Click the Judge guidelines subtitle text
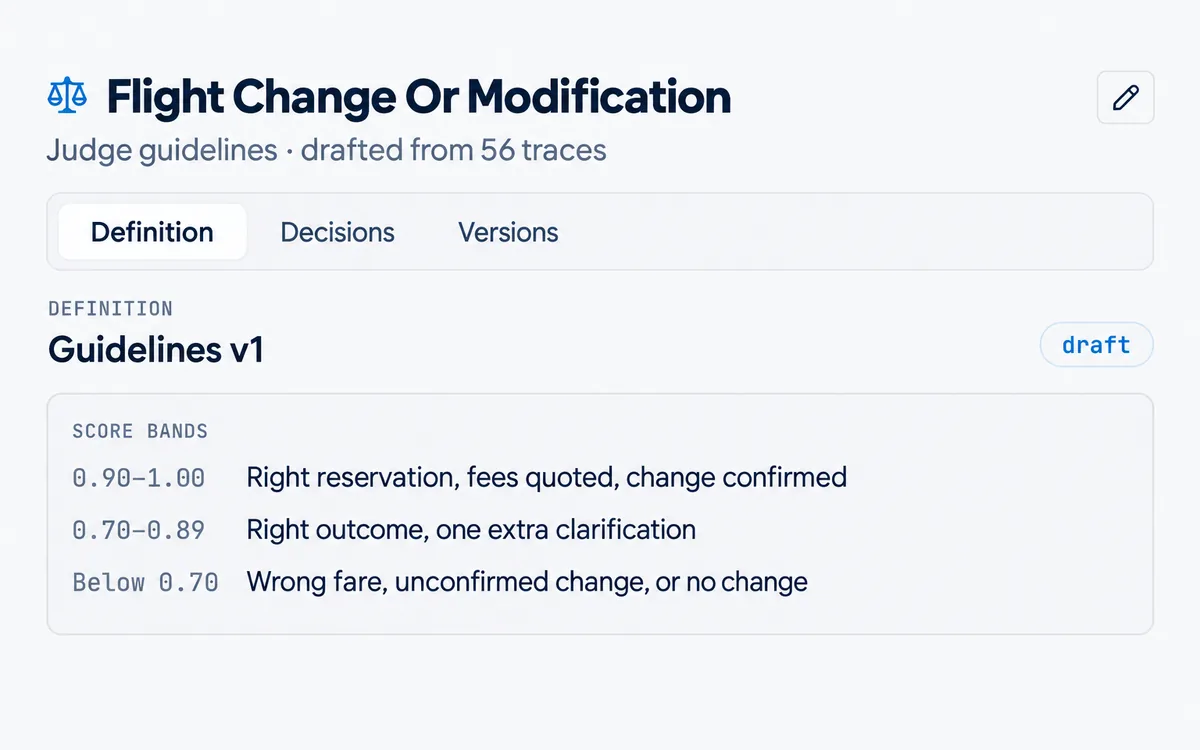The width and height of the screenshot is (1200, 750). pos(162,151)
